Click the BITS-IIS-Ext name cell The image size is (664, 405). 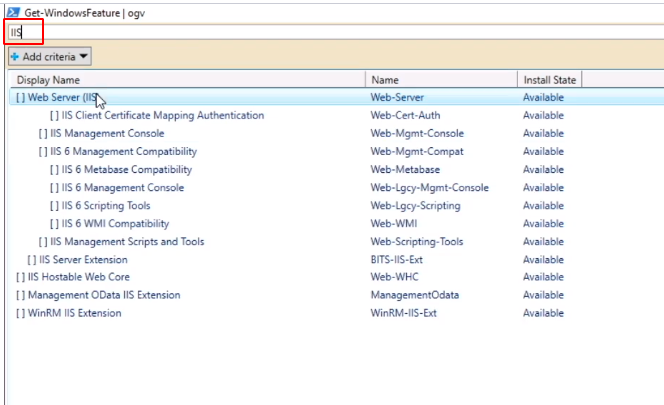coord(397,260)
